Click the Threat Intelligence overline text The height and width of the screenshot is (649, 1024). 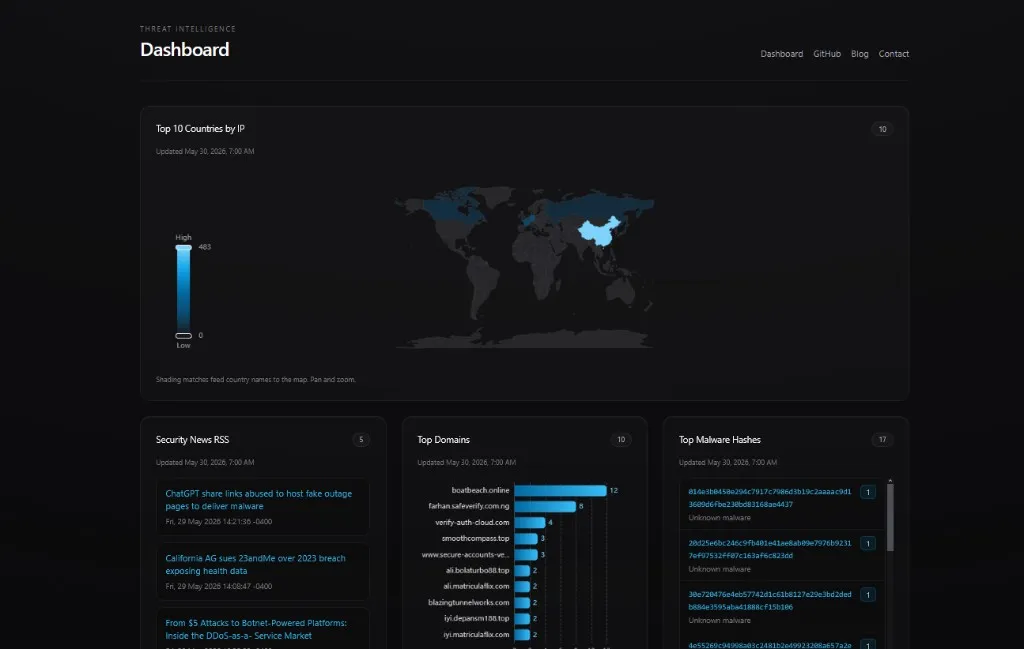point(188,29)
